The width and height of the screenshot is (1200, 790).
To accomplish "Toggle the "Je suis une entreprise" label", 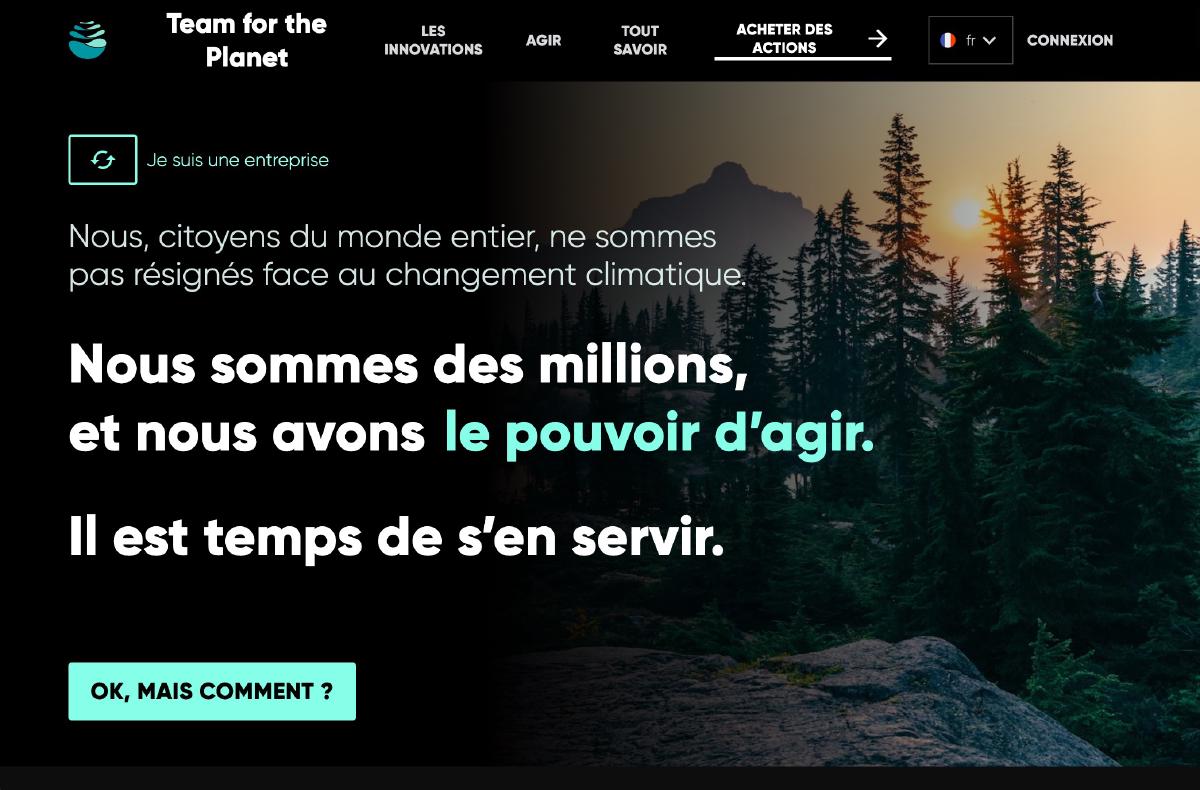I will pos(238,160).
